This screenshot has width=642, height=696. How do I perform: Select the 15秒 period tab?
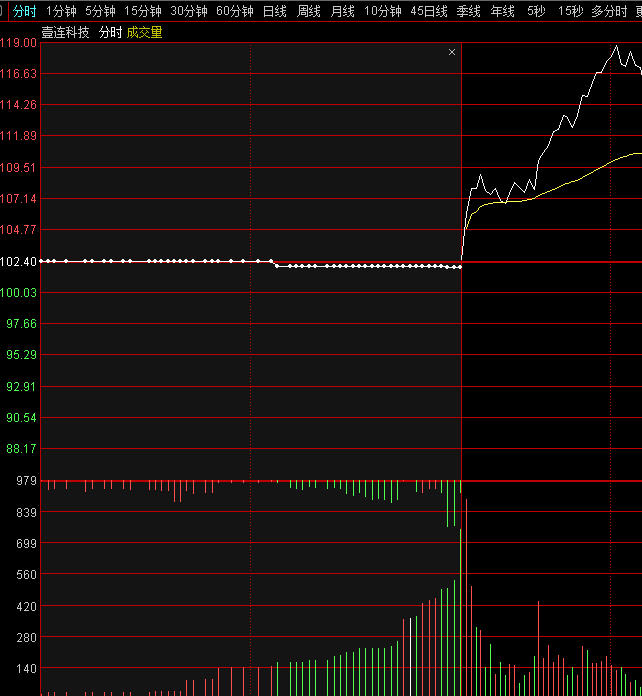[570, 11]
